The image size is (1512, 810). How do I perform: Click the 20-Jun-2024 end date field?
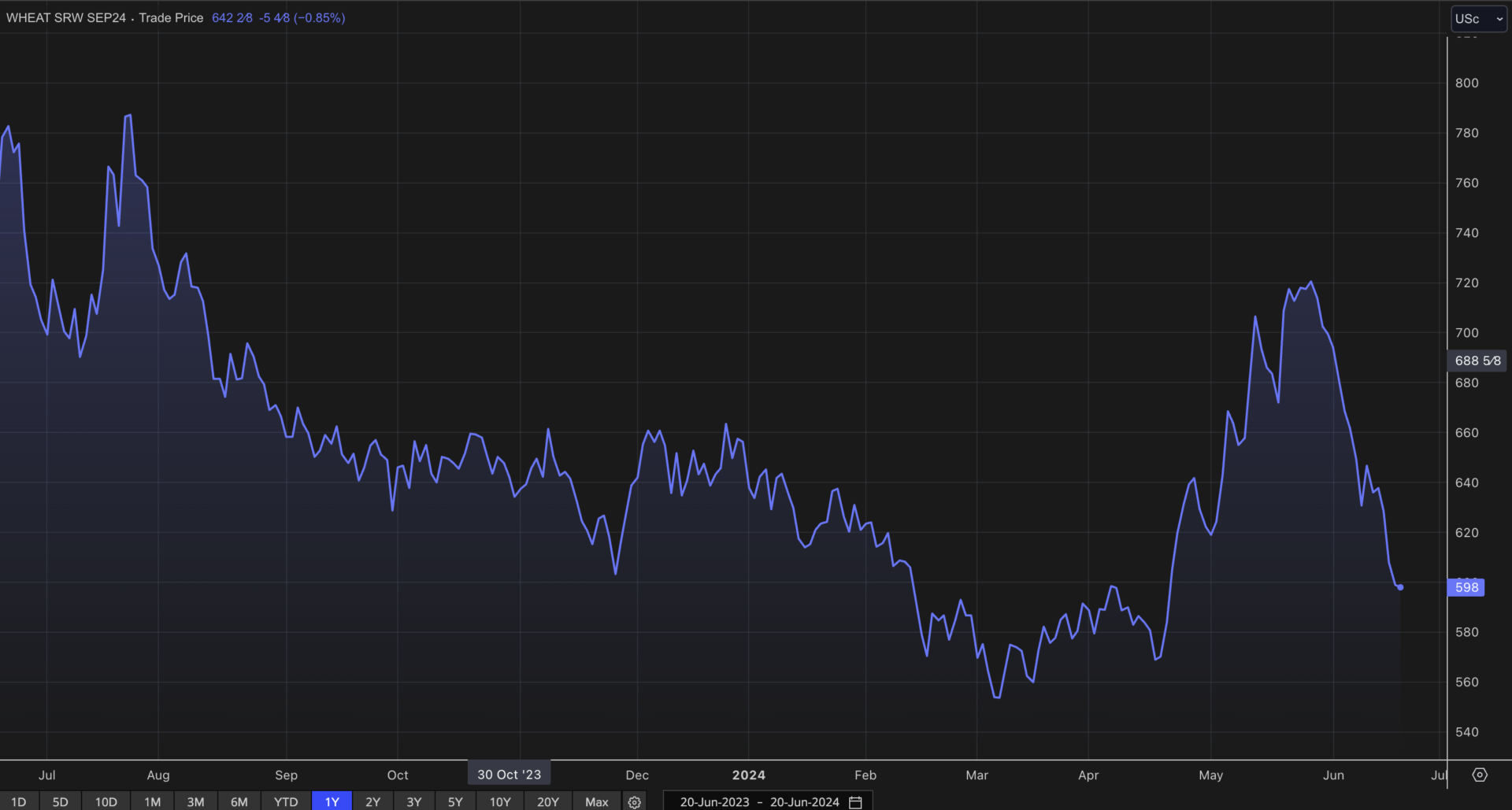click(804, 801)
